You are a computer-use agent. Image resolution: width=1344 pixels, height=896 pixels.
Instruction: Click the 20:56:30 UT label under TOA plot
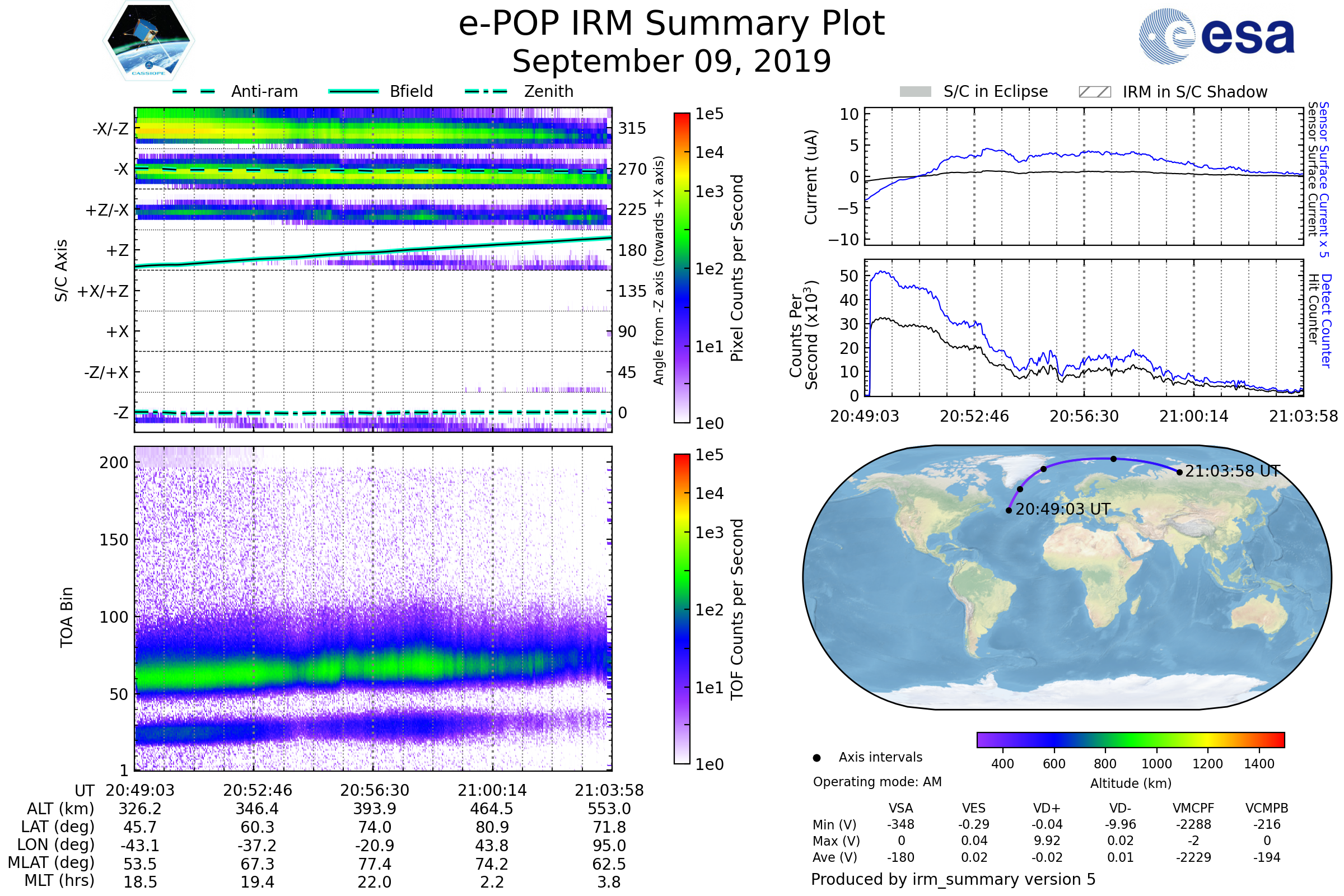coord(374,790)
